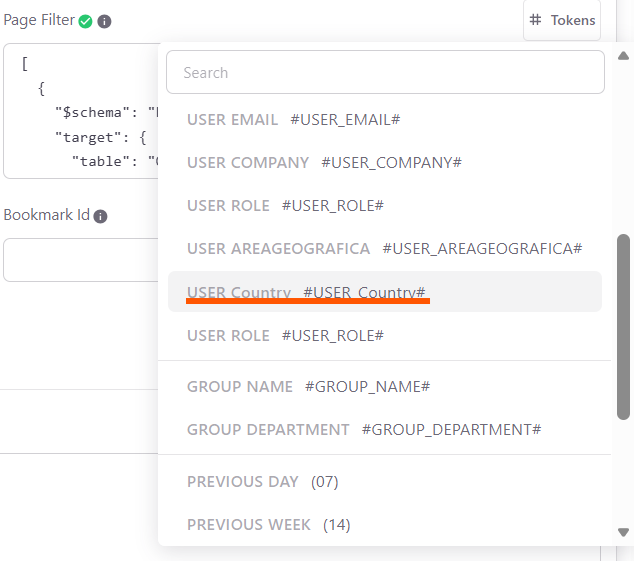
Task: Click the Bookmark Id info icon
Action: [x=100, y=216]
